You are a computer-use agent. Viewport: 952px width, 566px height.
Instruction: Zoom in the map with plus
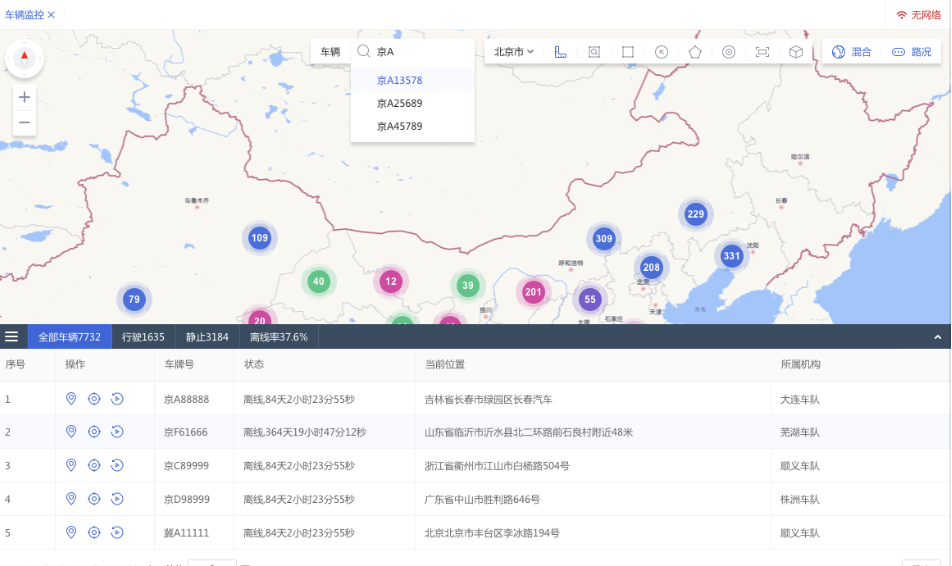24,97
